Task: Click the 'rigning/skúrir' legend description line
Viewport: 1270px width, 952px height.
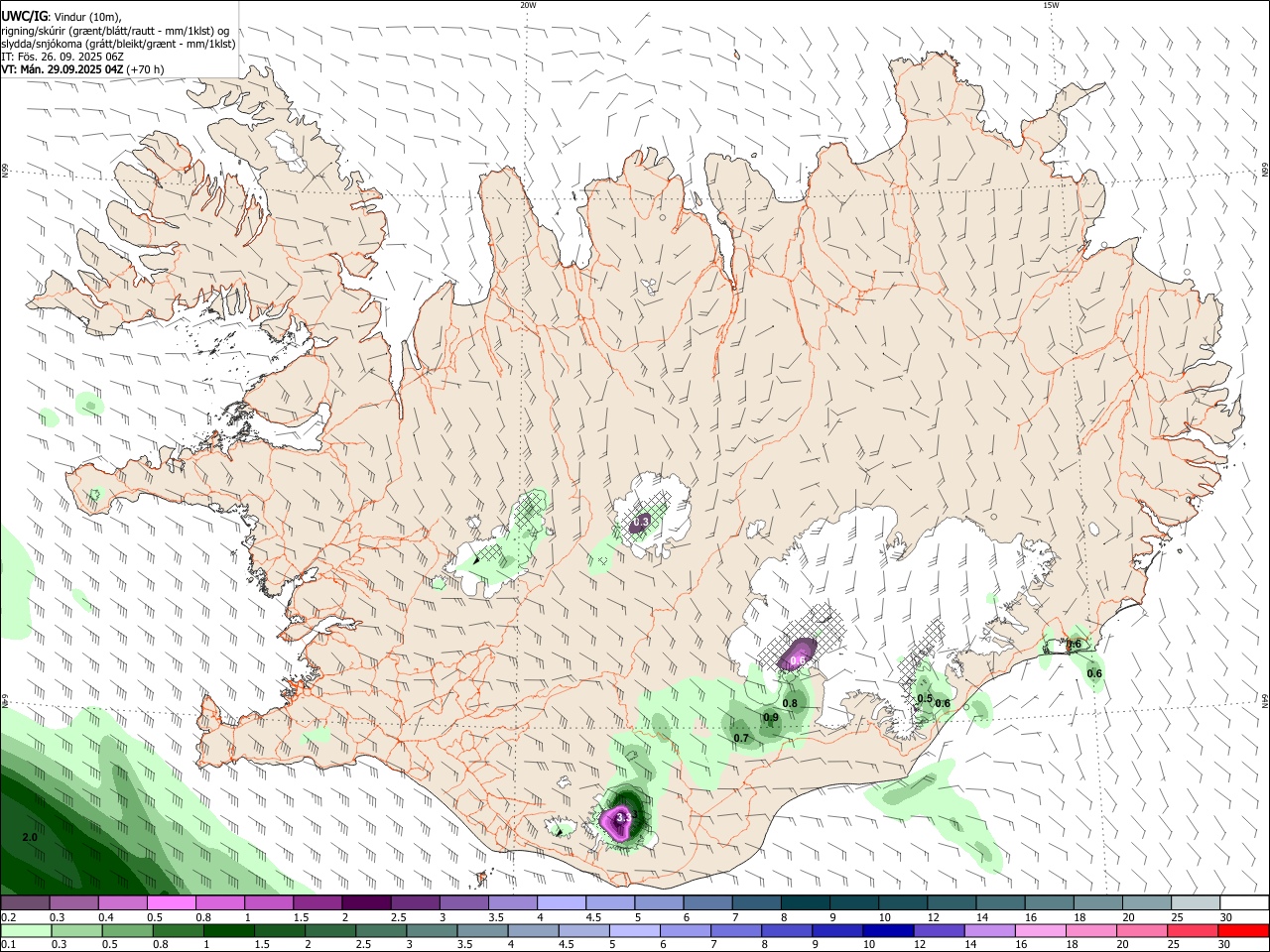Action: coord(115,31)
